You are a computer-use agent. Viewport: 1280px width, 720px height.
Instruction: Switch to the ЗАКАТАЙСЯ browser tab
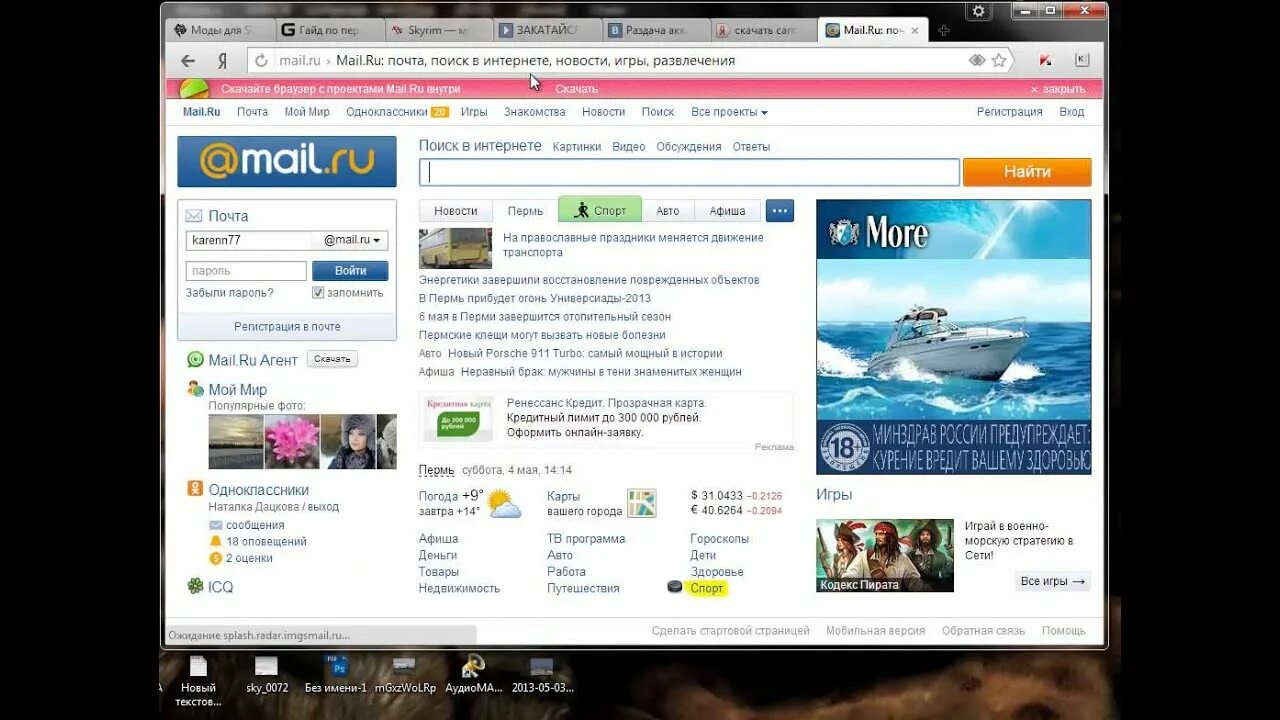tap(547, 30)
